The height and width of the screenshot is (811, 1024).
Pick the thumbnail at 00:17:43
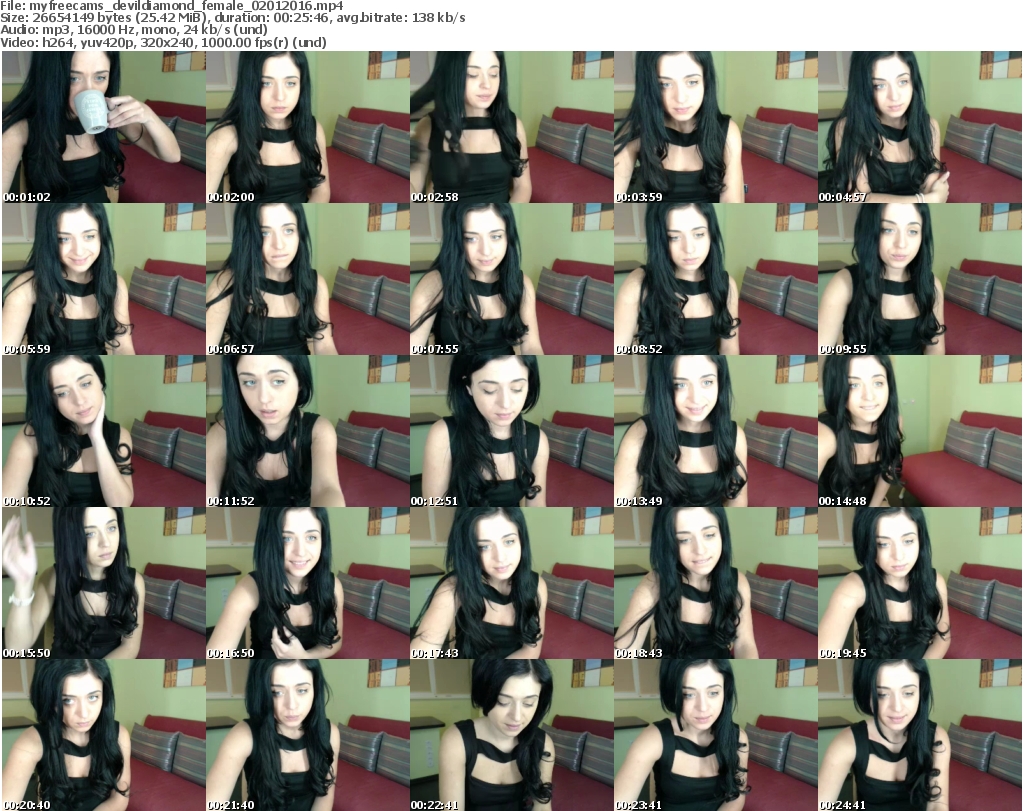pos(512,584)
